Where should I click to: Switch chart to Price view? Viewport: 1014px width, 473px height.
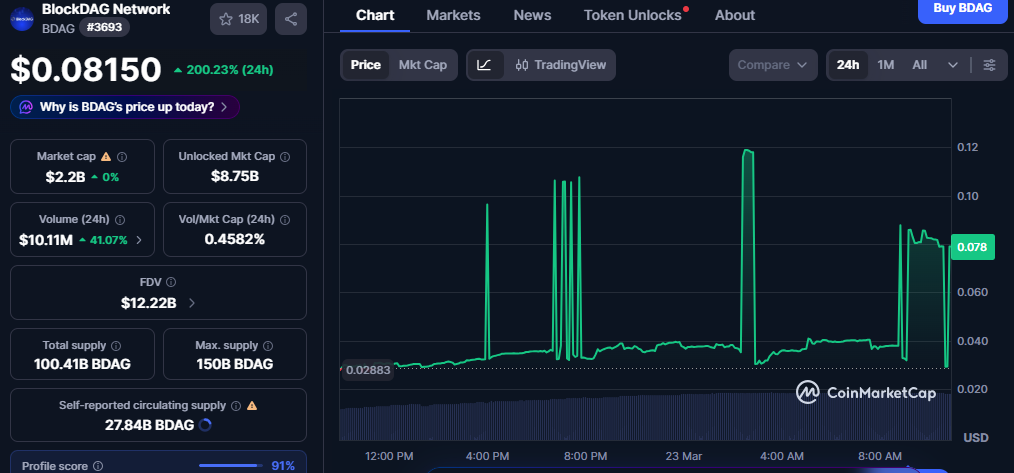tap(365, 65)
